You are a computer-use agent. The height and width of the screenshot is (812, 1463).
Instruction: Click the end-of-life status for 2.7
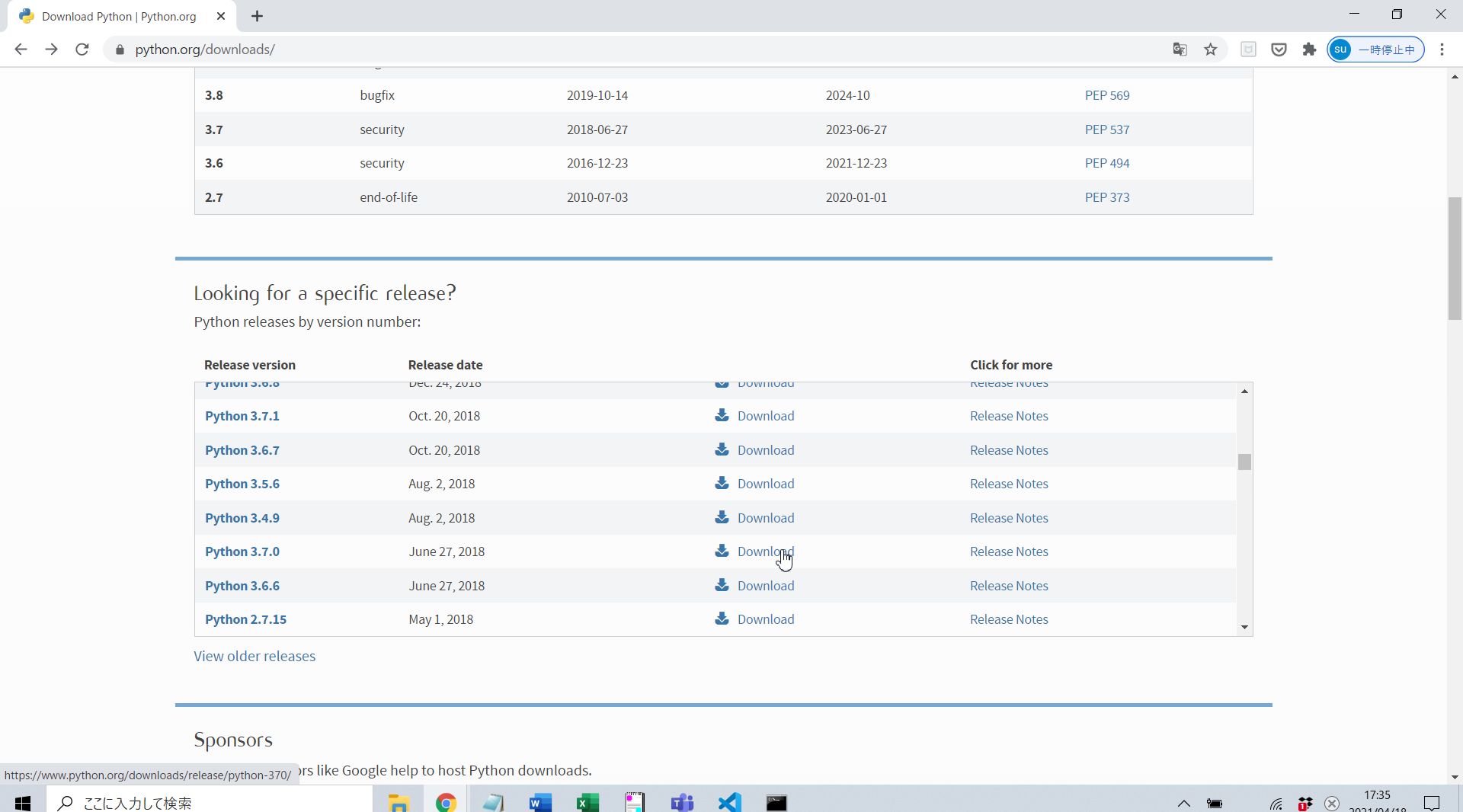389,197
